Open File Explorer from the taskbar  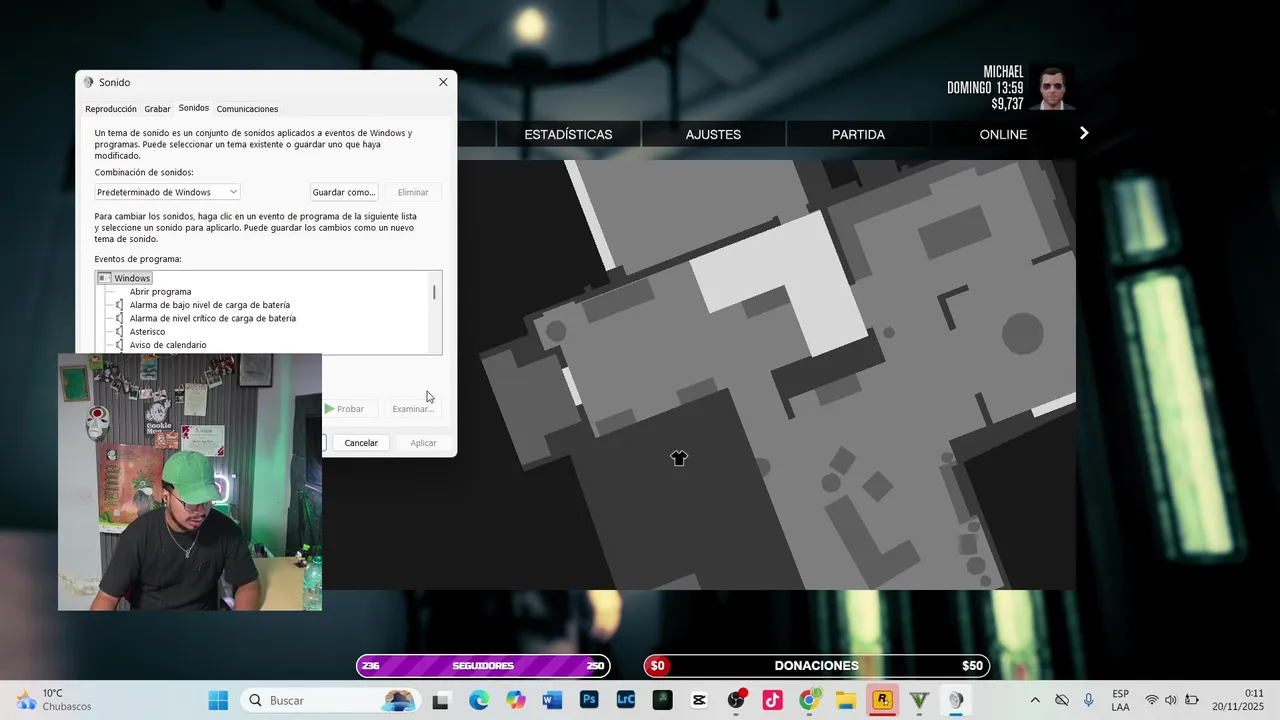pyautogui.click(x=846, y=700)
